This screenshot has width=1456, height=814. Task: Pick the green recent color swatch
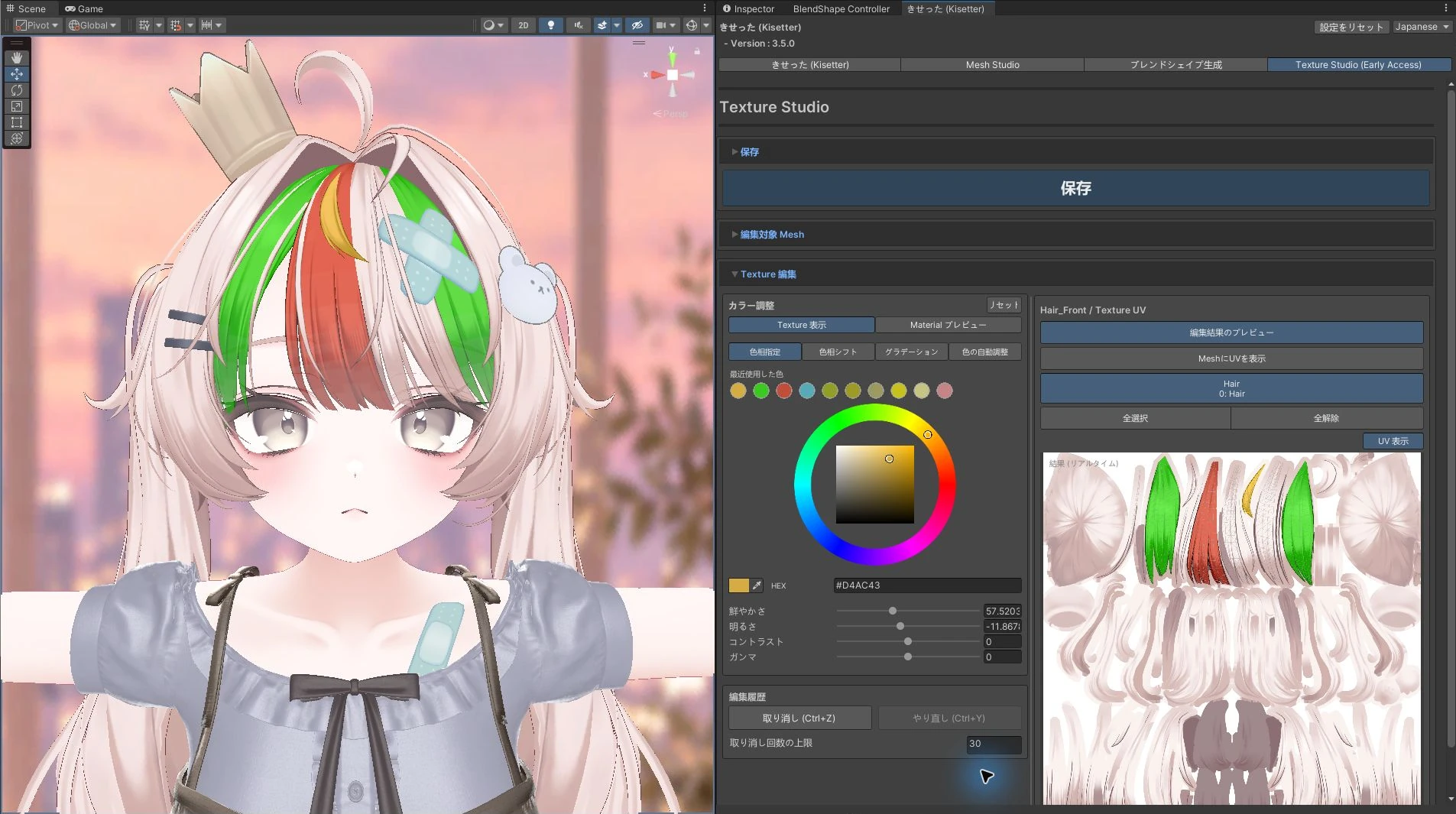[760, 391]
